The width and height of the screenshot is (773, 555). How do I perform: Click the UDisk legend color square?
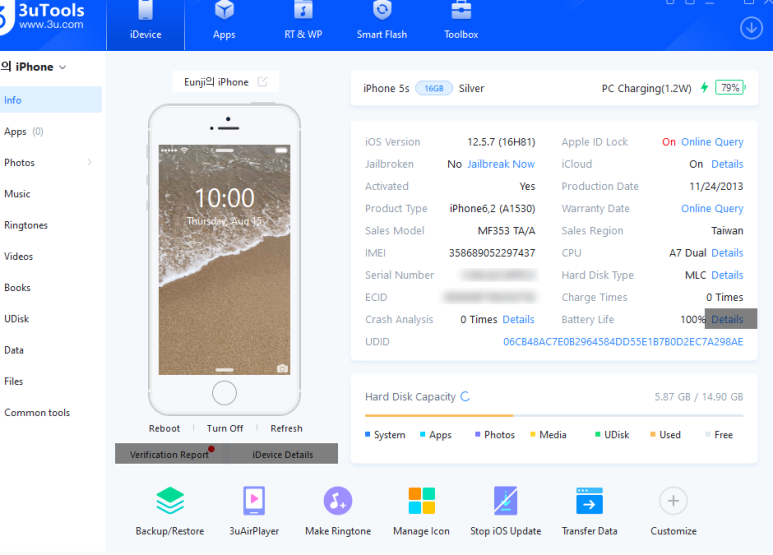coord(597,434)
